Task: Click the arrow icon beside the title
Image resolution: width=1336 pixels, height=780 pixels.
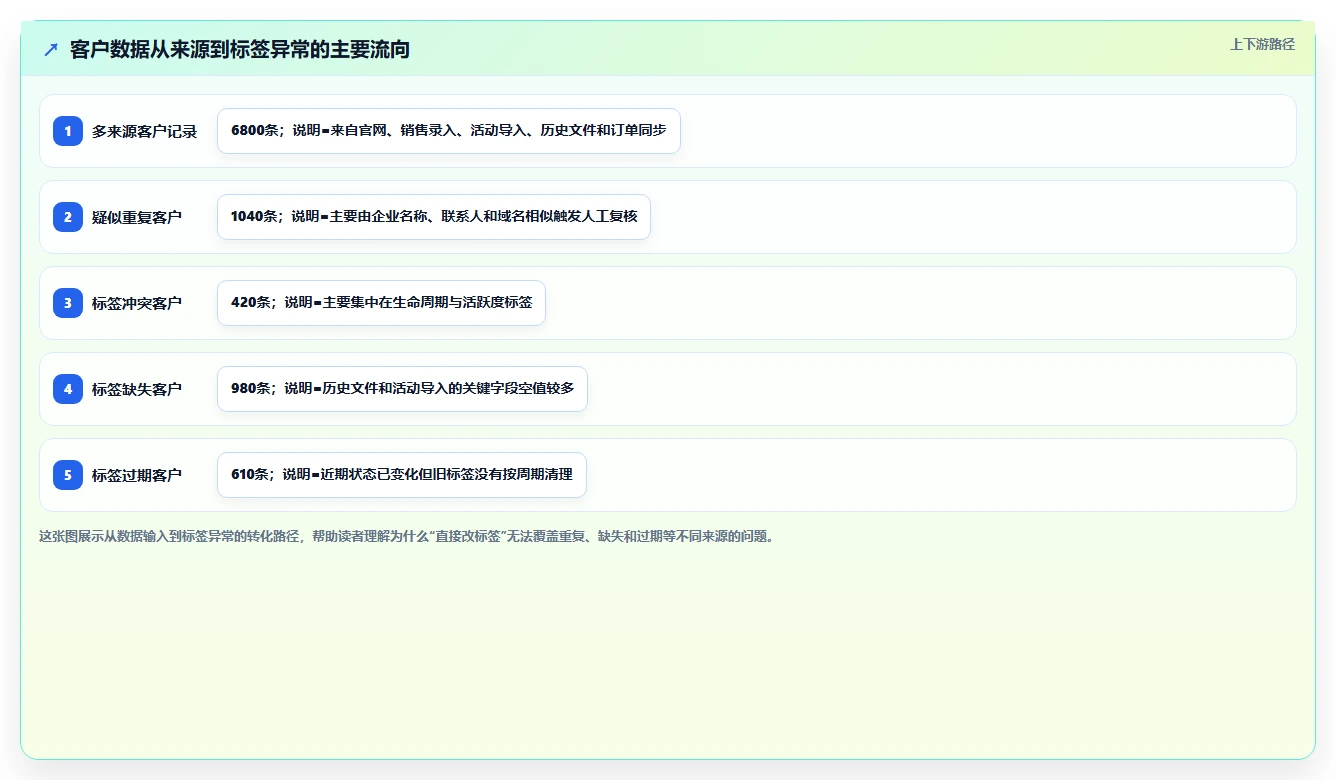Action: click(51, 49)
